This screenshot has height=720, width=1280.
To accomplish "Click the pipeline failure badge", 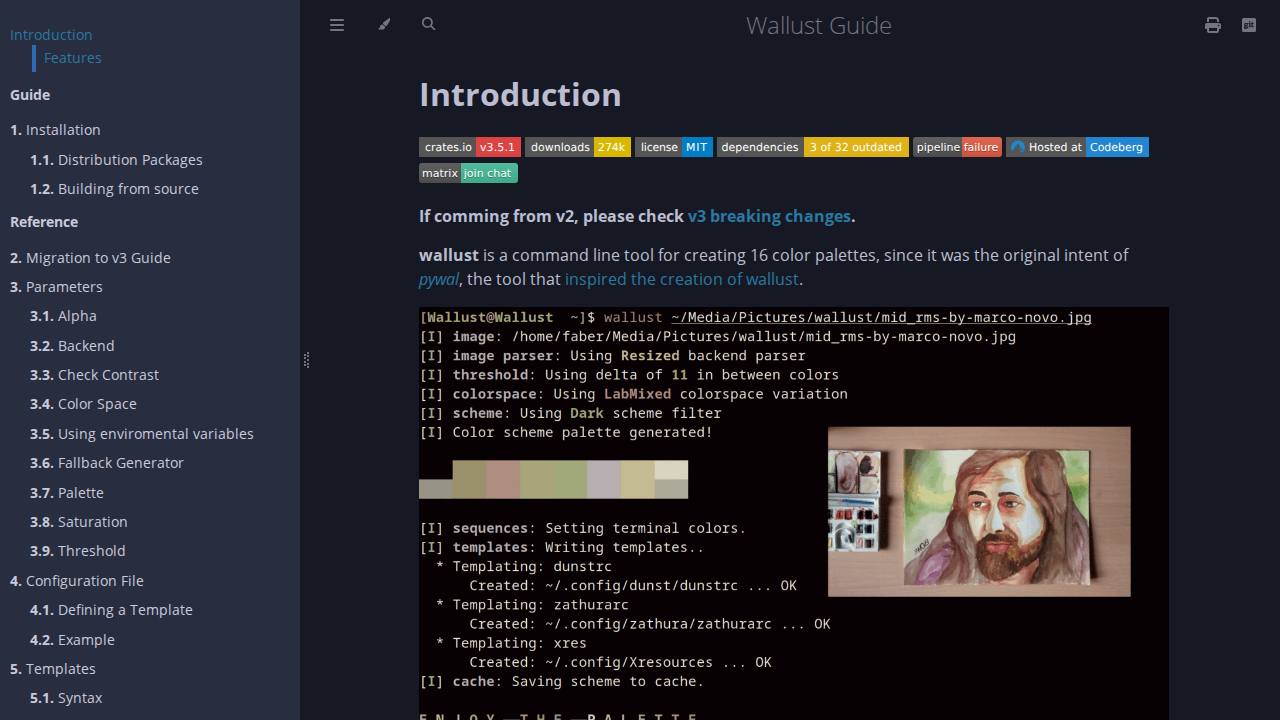I will (x=957, y=147).
